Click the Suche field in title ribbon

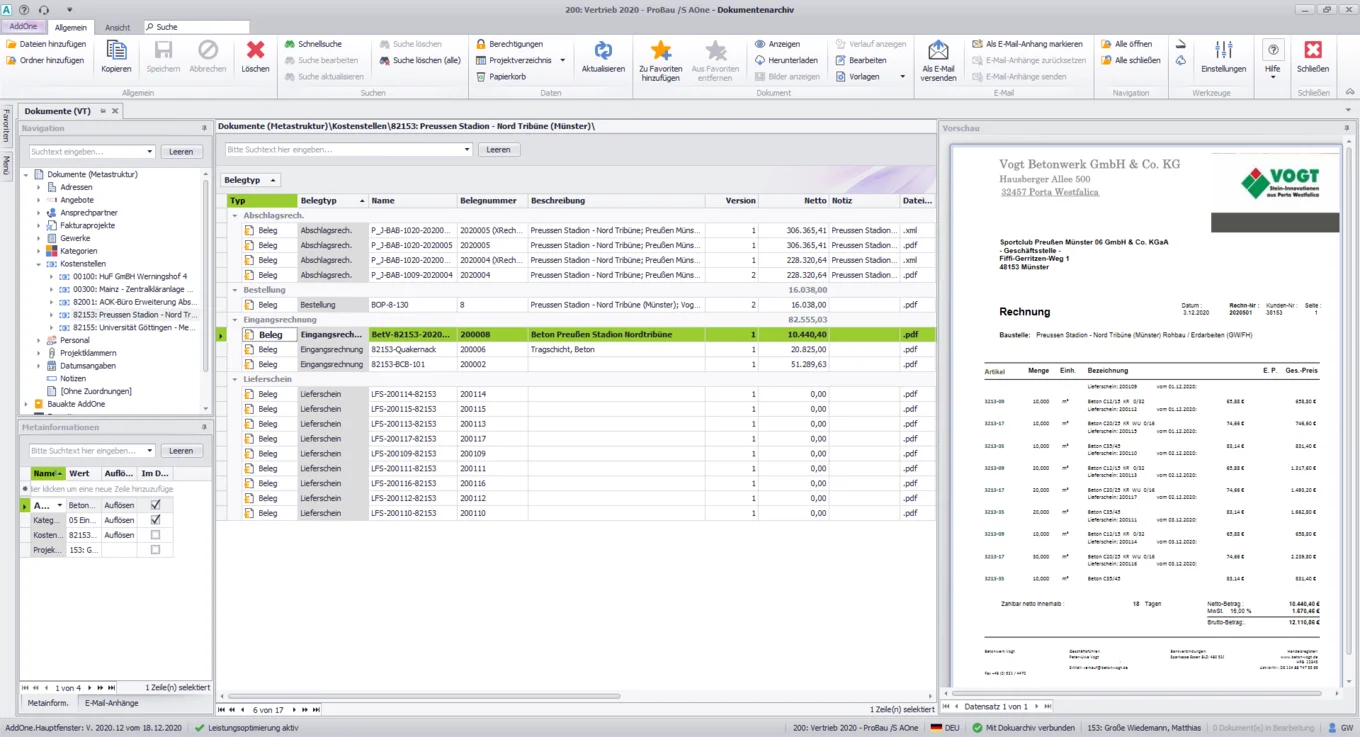point(197,28)
